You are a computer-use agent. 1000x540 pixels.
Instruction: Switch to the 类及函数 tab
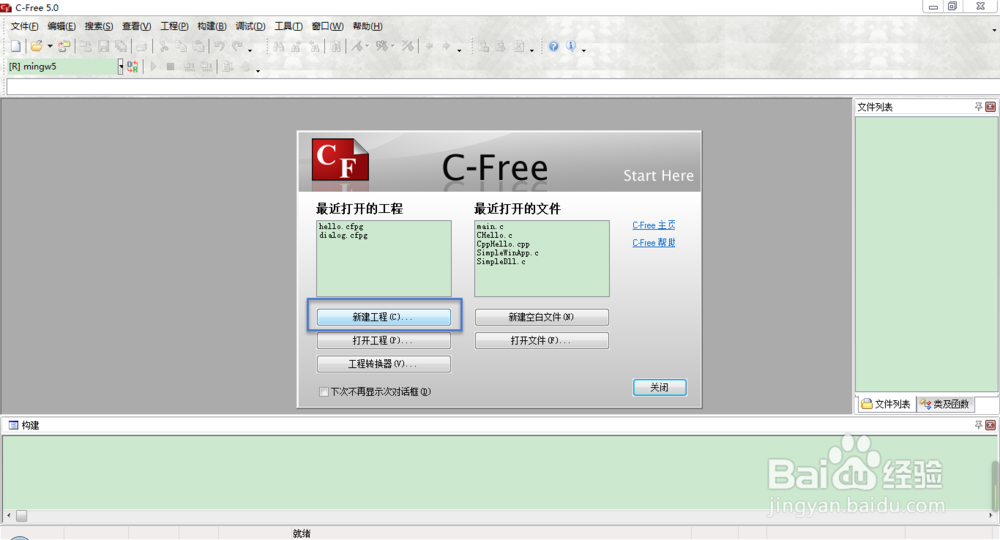945,404
